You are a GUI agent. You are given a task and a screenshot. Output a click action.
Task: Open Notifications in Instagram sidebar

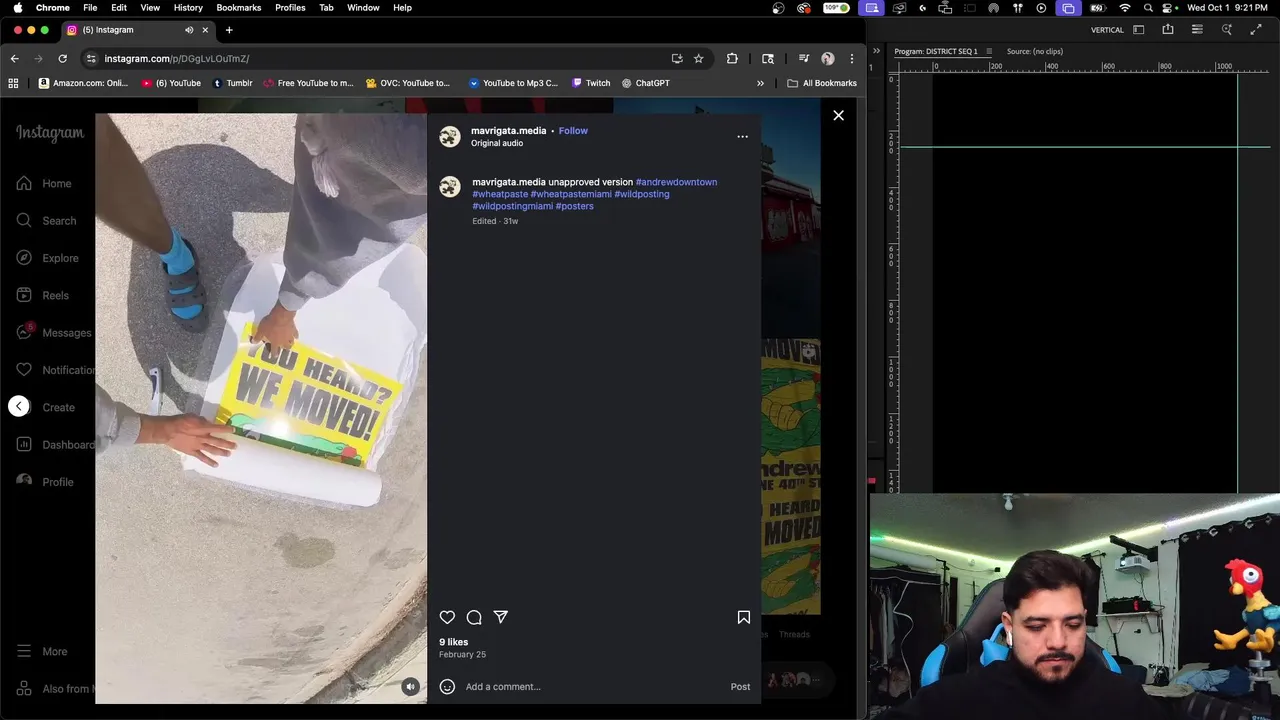click(53, 370)
